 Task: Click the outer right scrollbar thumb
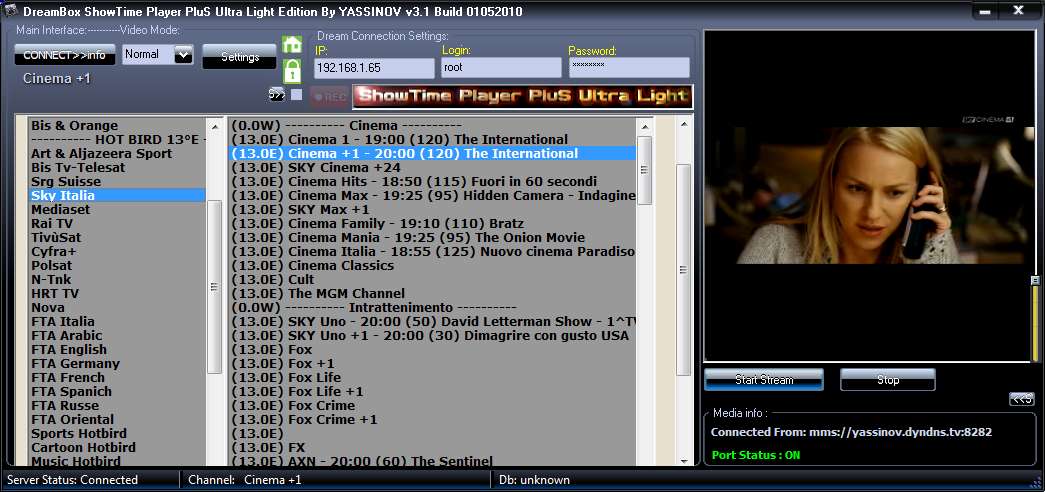pos(683,270)
